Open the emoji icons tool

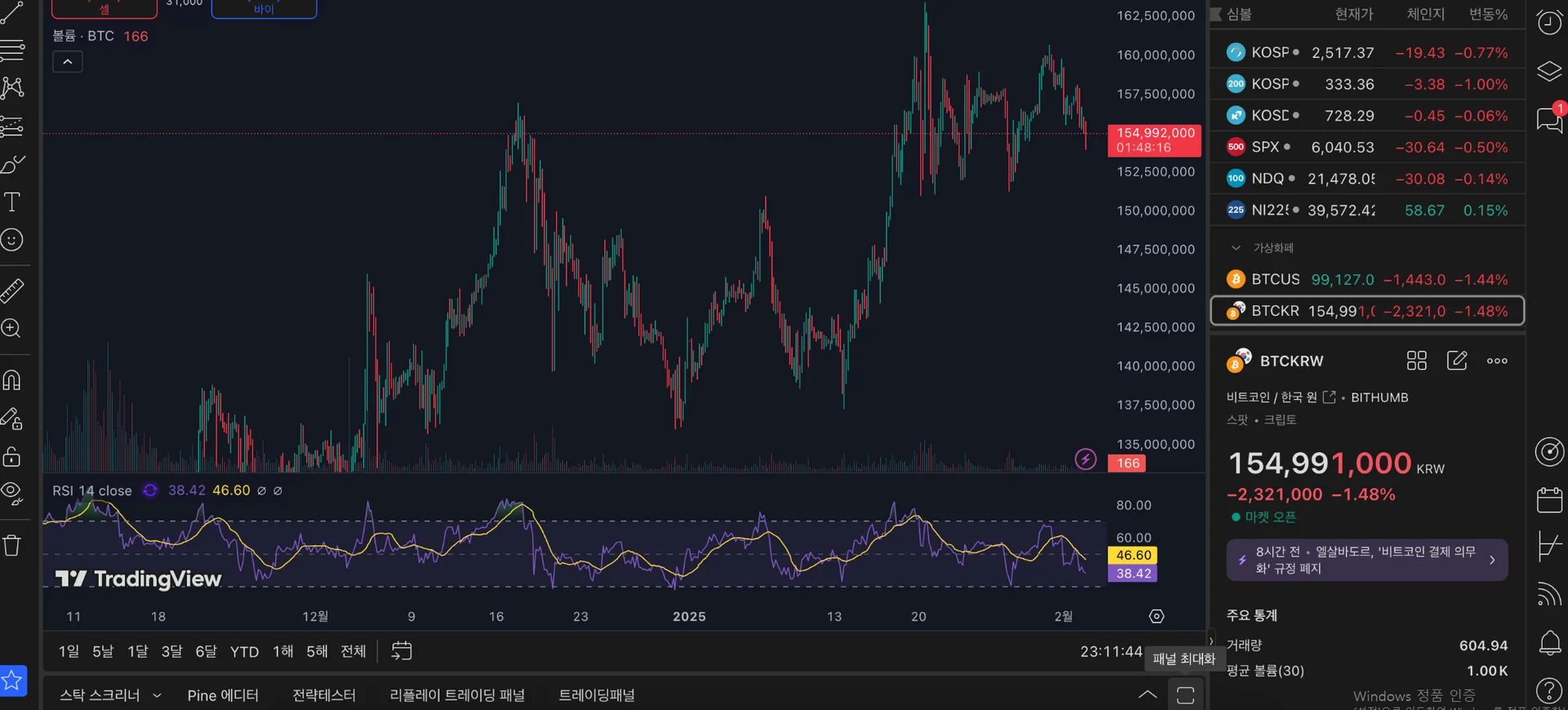click(11, 240)
